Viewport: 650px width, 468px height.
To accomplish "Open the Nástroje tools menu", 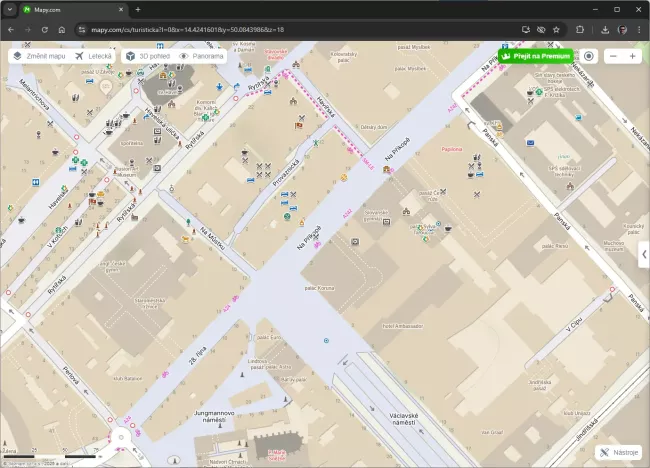I will [618, 453].
